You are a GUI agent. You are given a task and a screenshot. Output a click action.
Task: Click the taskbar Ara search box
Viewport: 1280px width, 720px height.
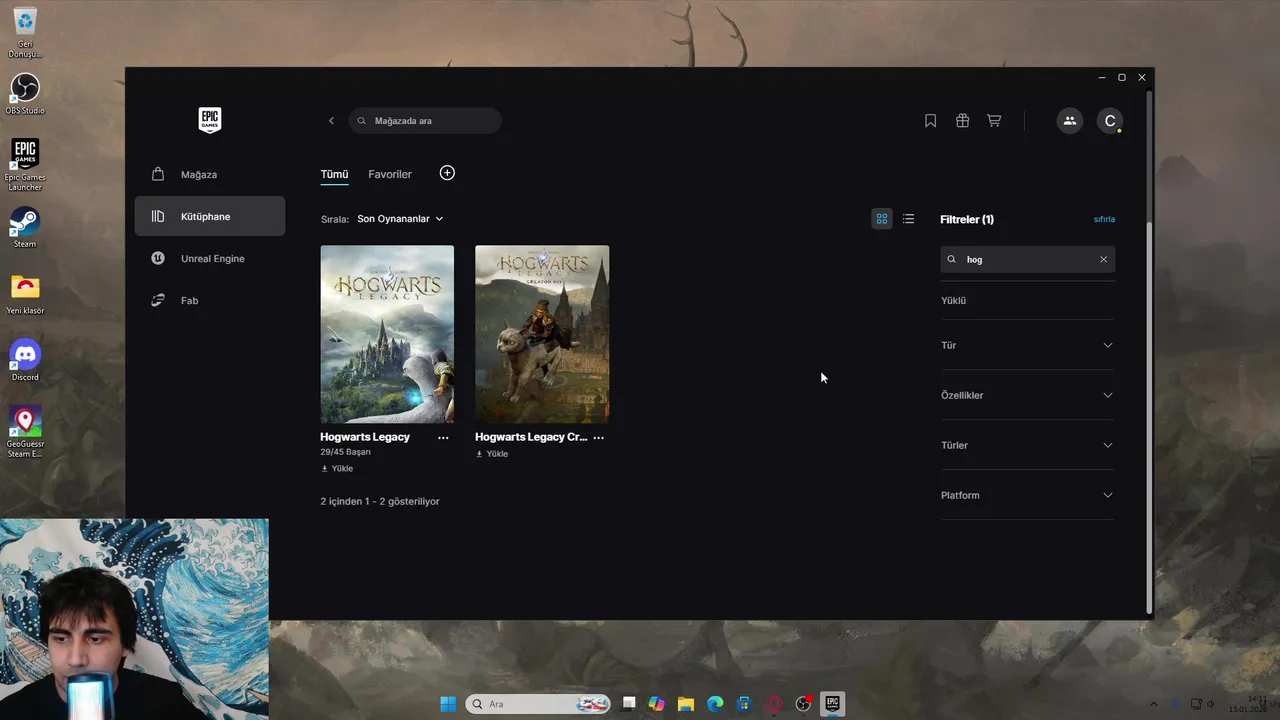point(538,704)
